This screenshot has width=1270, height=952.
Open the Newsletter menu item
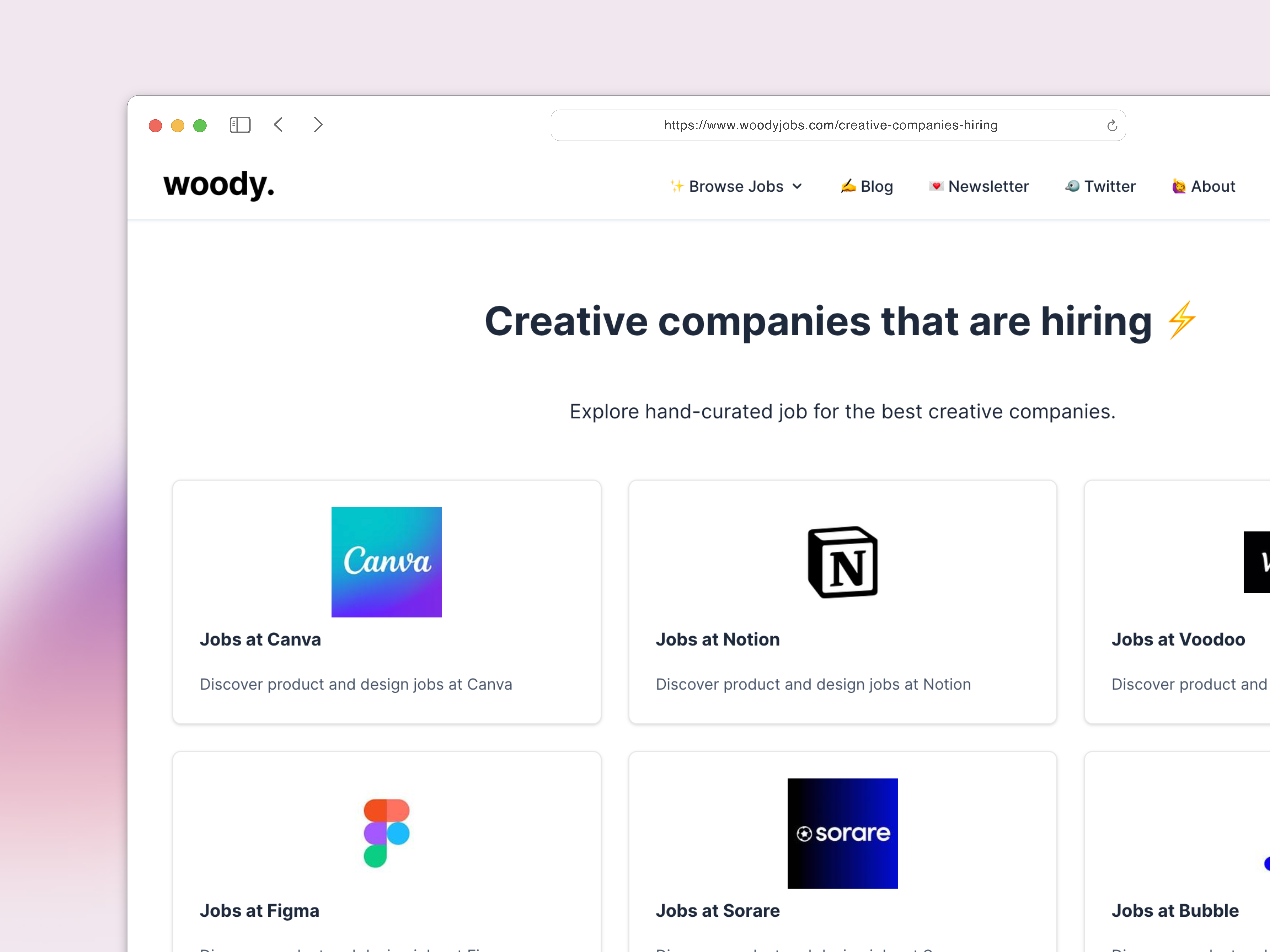pos(979,186)
